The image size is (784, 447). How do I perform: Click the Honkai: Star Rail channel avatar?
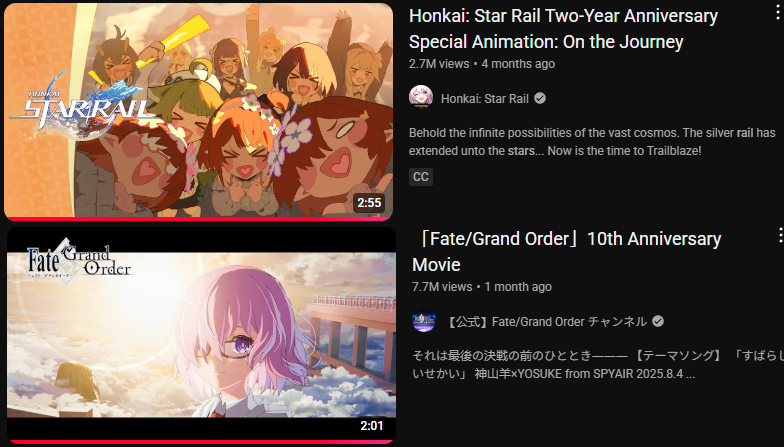tap(421, 98)
